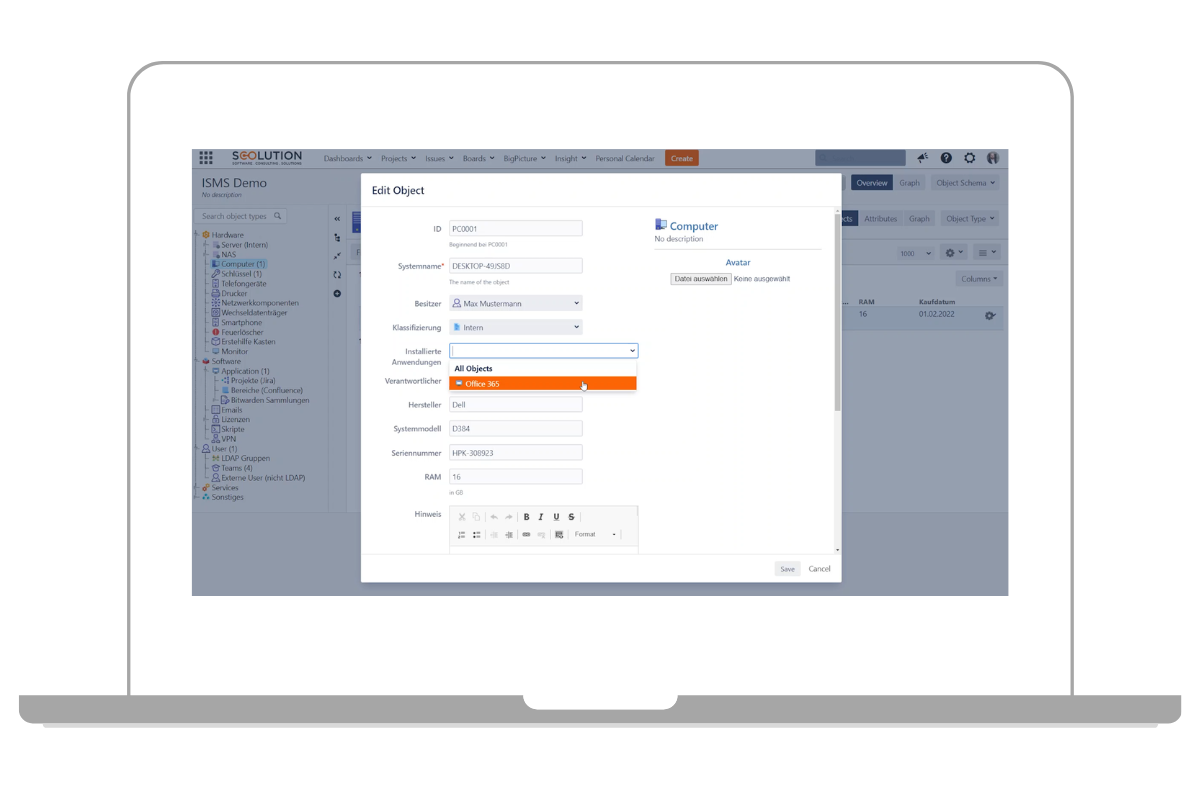The width and height of the screenshot is (1200, 790).
Task: Click the app switcher grid icon
Action: coord(206,158)
